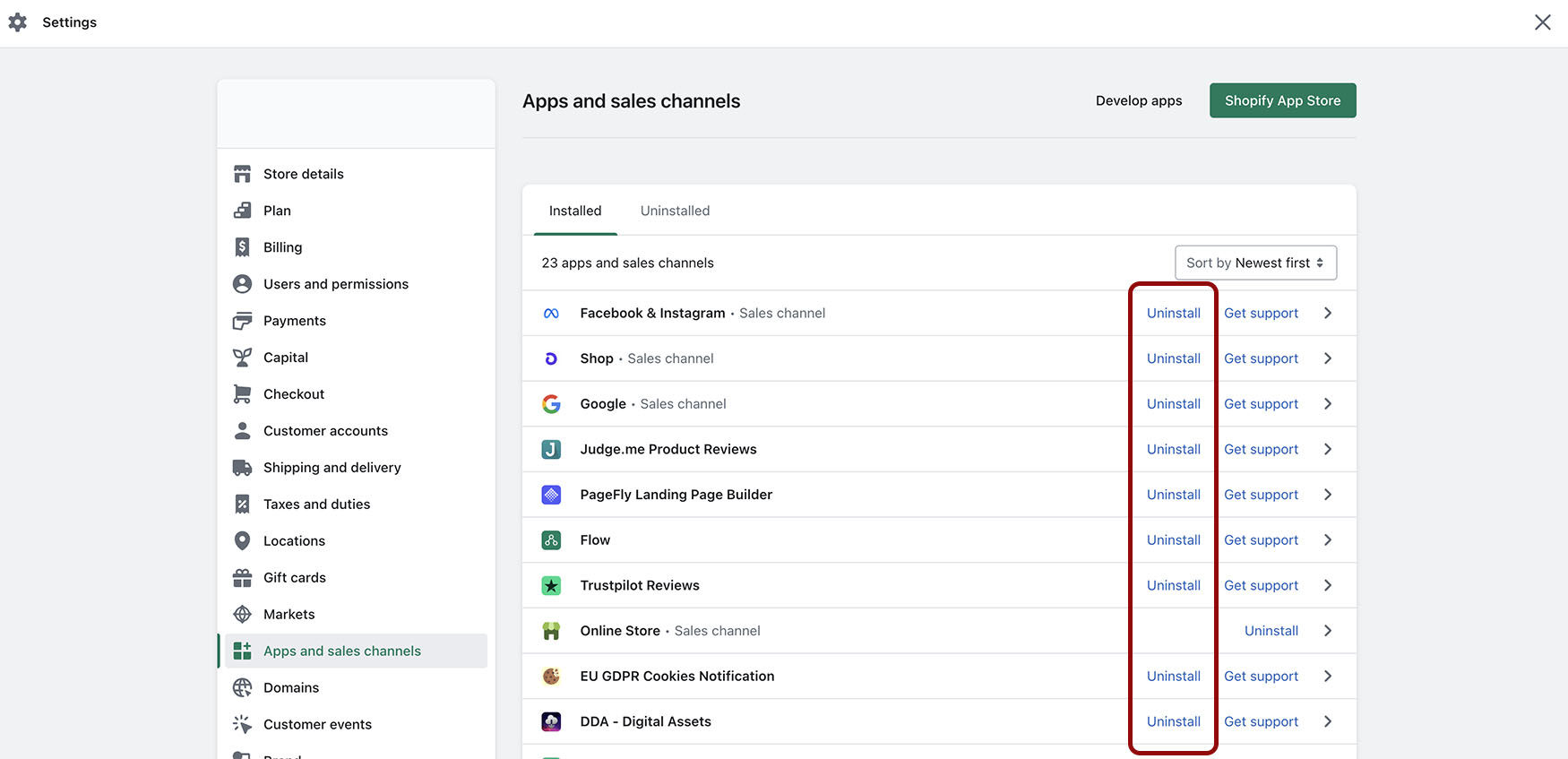The width and height of the screenshot is (1568, 759).
Task: Click the Billing dollar icon
Action: [x=242, y=247]
